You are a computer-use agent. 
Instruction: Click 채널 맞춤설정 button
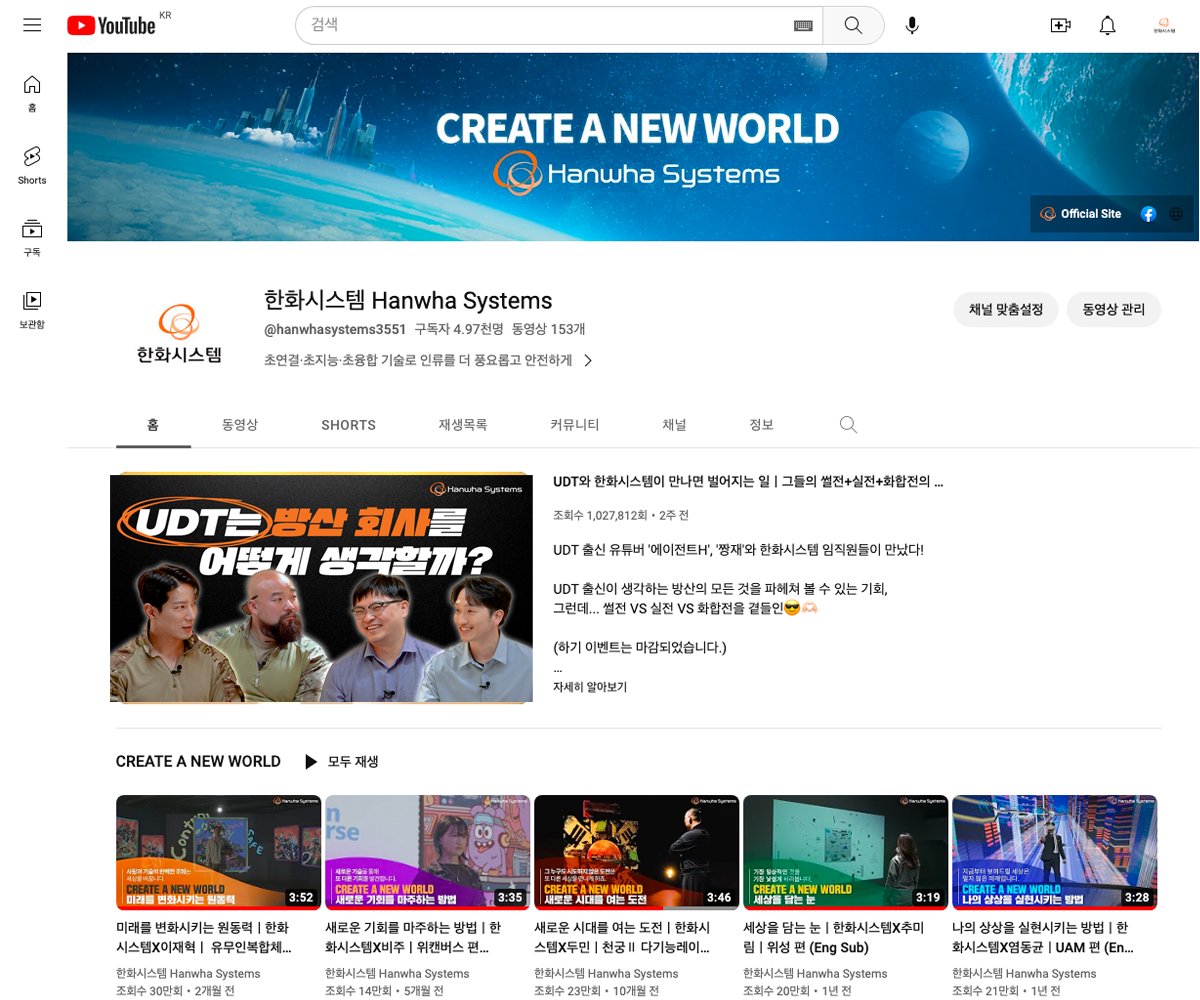(1006, 310)
